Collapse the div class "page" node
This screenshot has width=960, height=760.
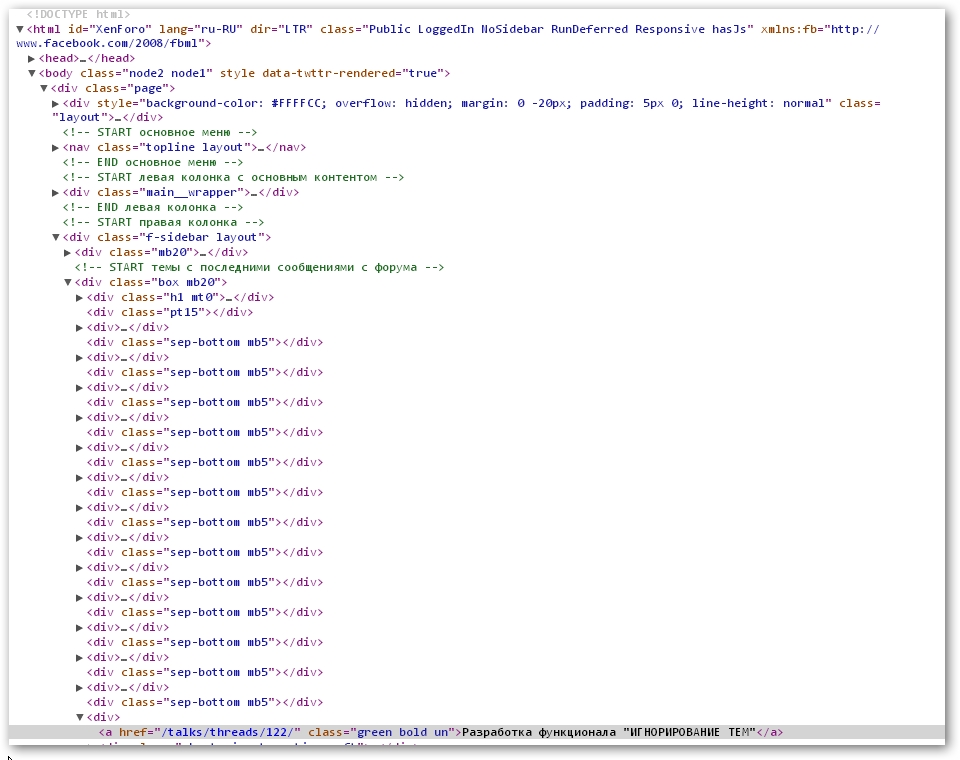click(44, 89)
